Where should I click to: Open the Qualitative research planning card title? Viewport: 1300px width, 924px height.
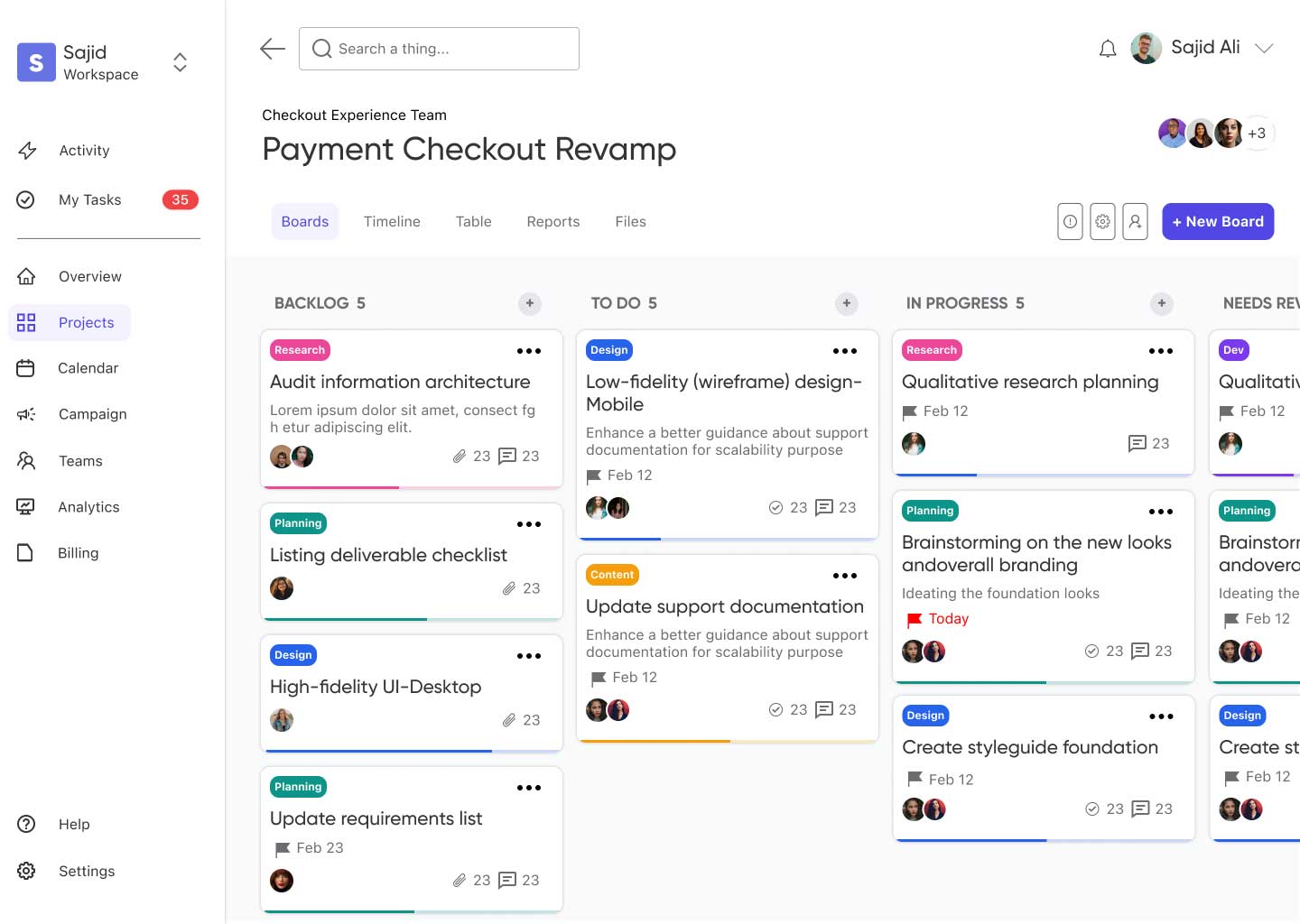pyautogui.click(x=1030, y=382)
